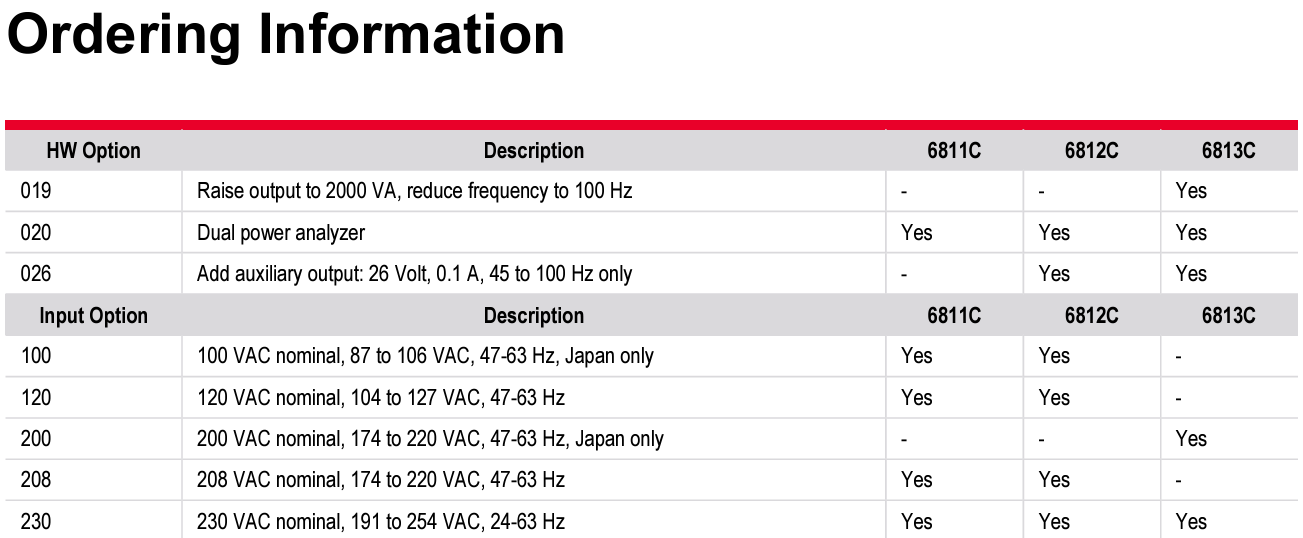Viewport: 1303px width, 538px height.
Task: Select '120 VAC nominal, 104 to 127 VAC' text
Action: pyautogui.click(x=381, y=398)
